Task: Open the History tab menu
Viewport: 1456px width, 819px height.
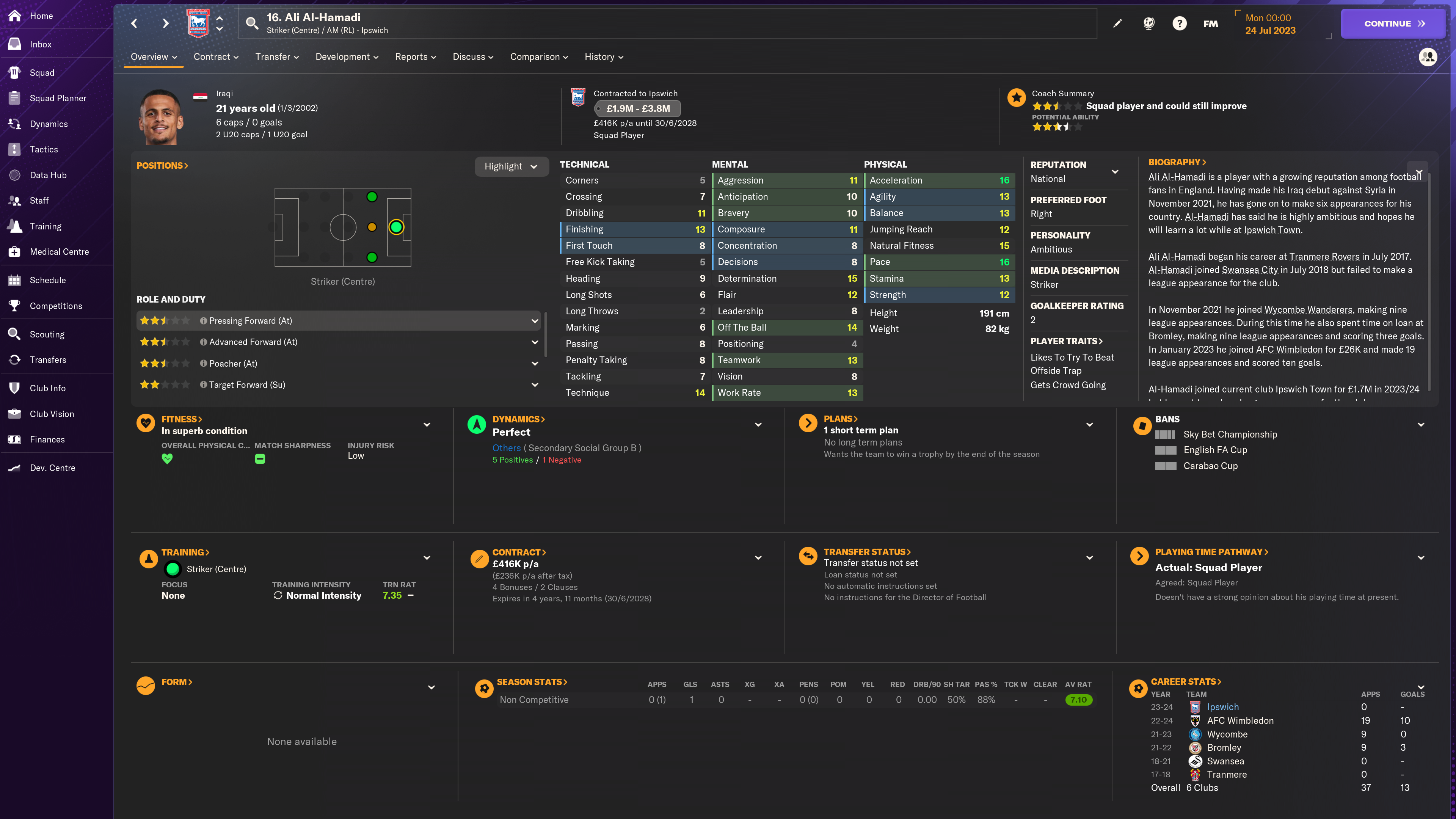Action: (x=604, y=56)
